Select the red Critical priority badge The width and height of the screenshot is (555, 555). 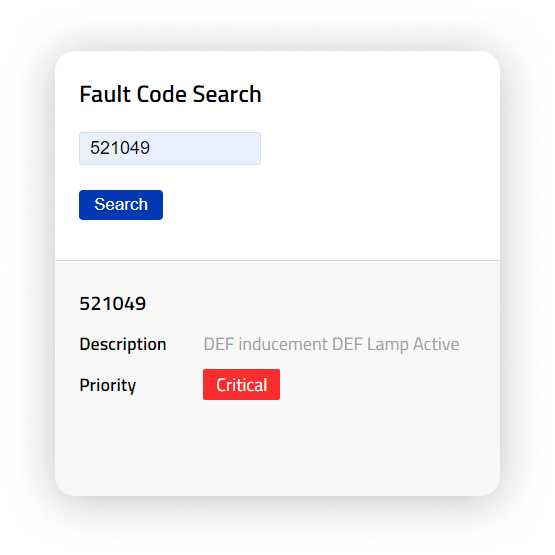(x=241, y=384)
